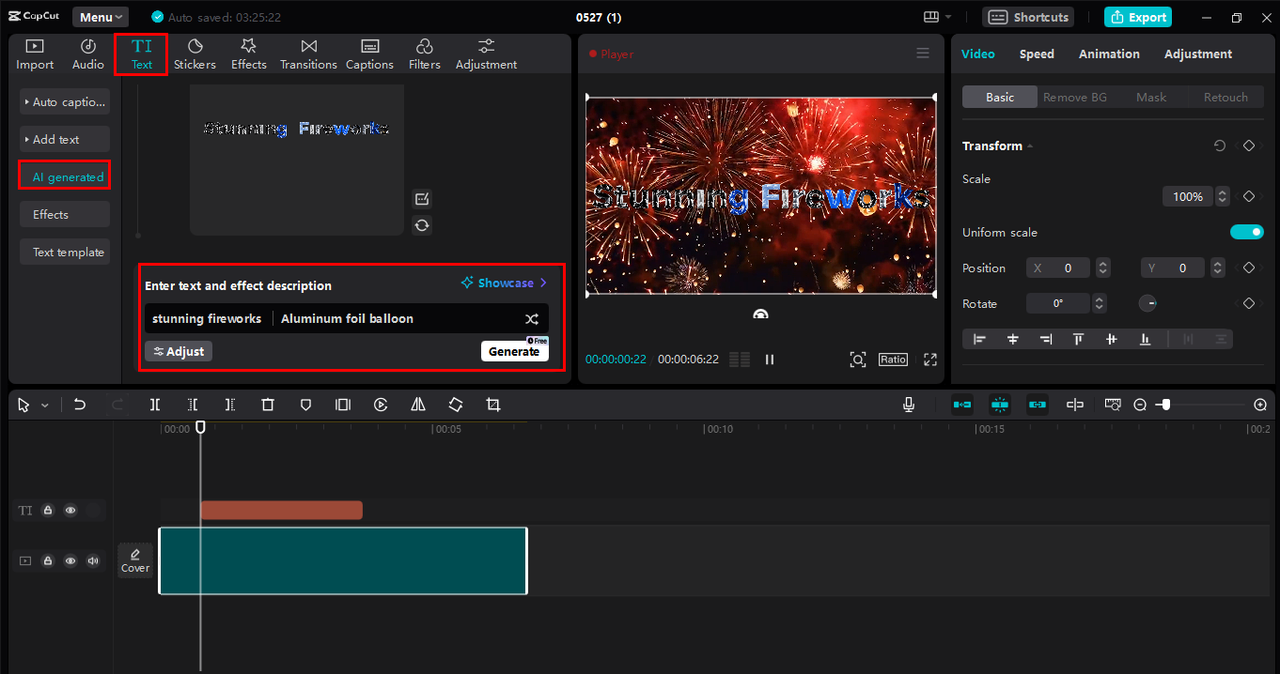This screenshot has width=1280, height=674.
Task: Click the undo arrow icon
Action: pyautogui.click(x=80, y=405)
